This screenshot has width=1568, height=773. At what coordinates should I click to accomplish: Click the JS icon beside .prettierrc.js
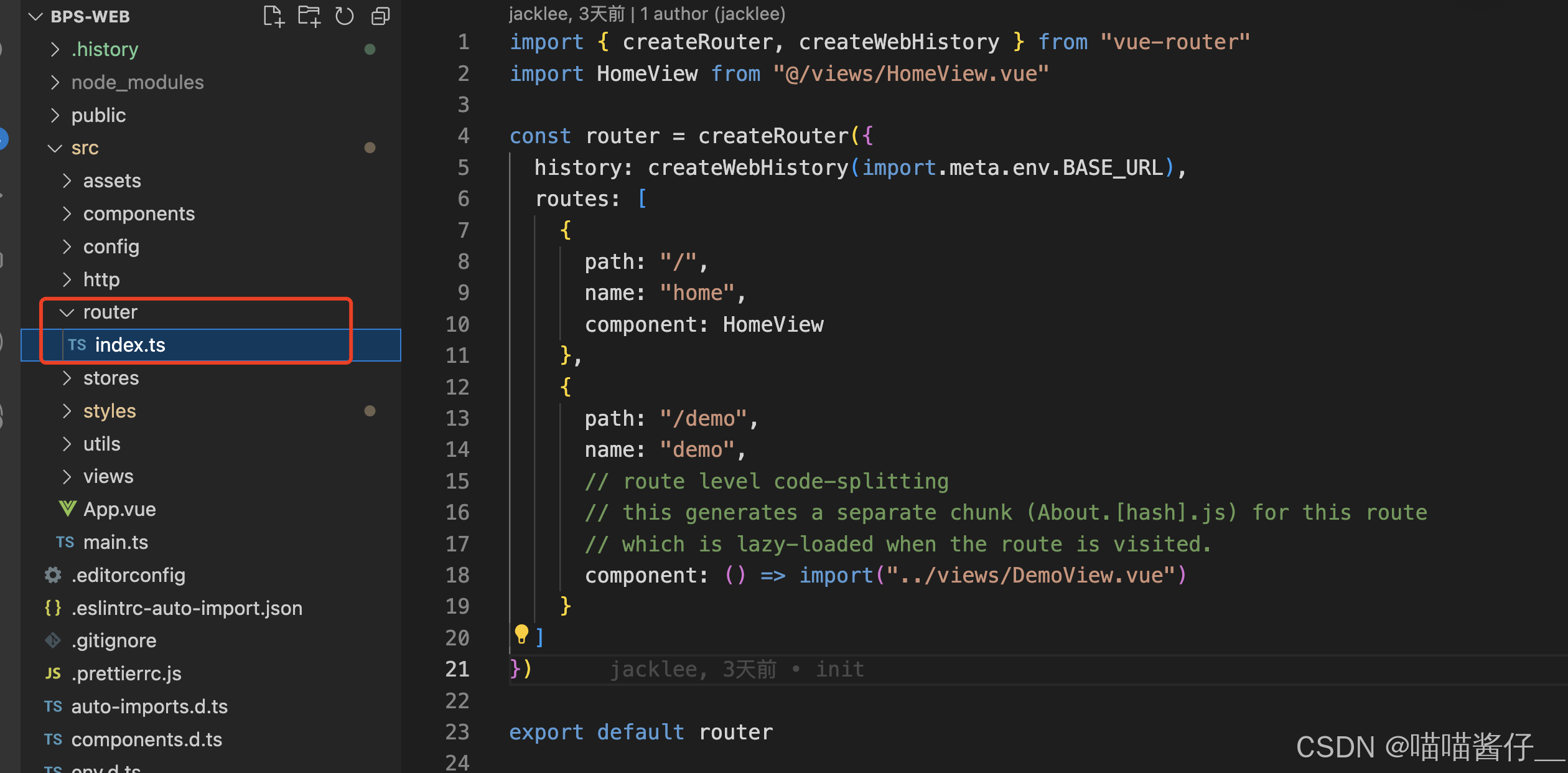pyautogui.click(x=54, y=673)
